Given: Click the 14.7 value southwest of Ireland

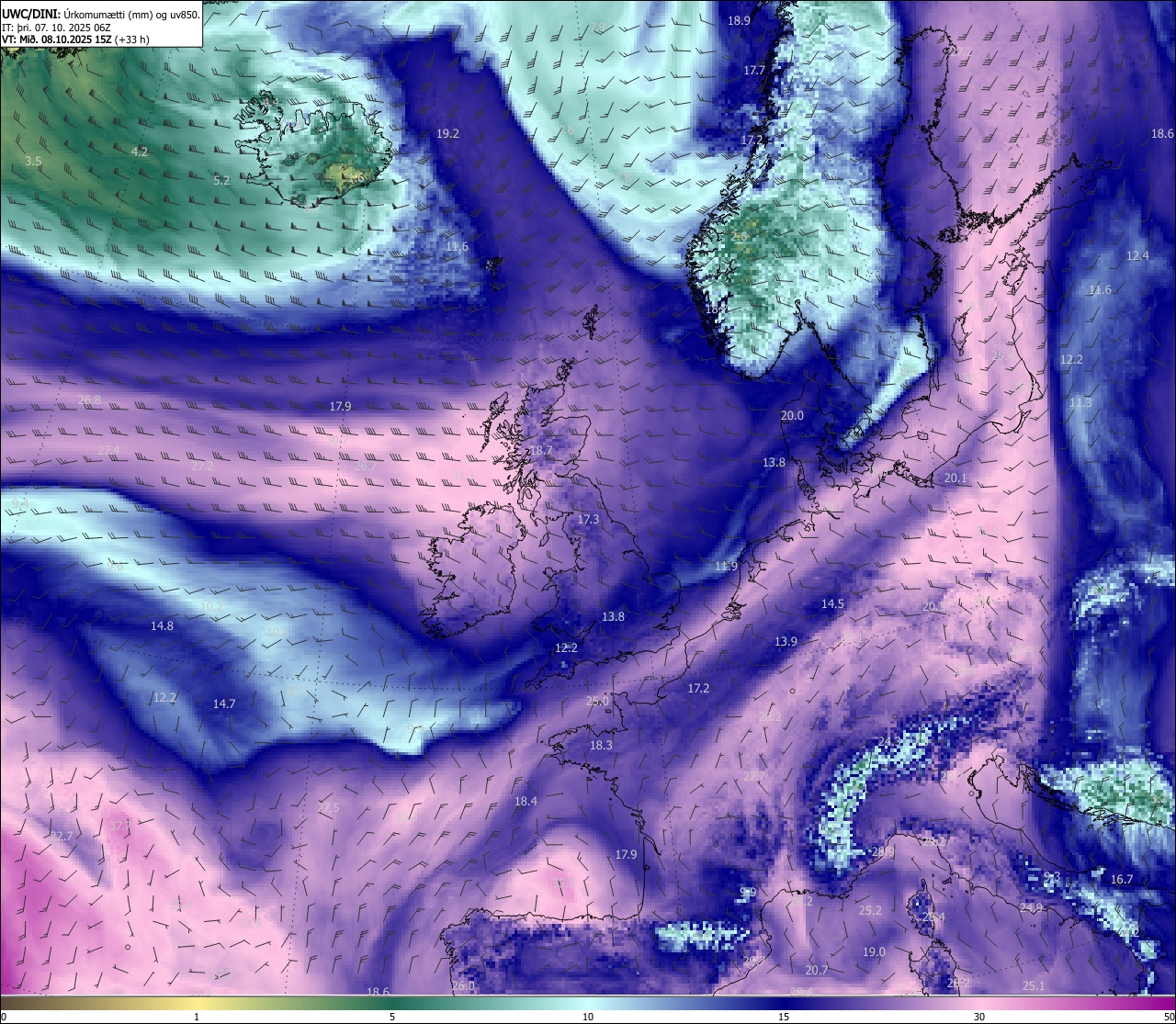Looking at the screenshot, I should pyautogui.click(x=224, y=703).
